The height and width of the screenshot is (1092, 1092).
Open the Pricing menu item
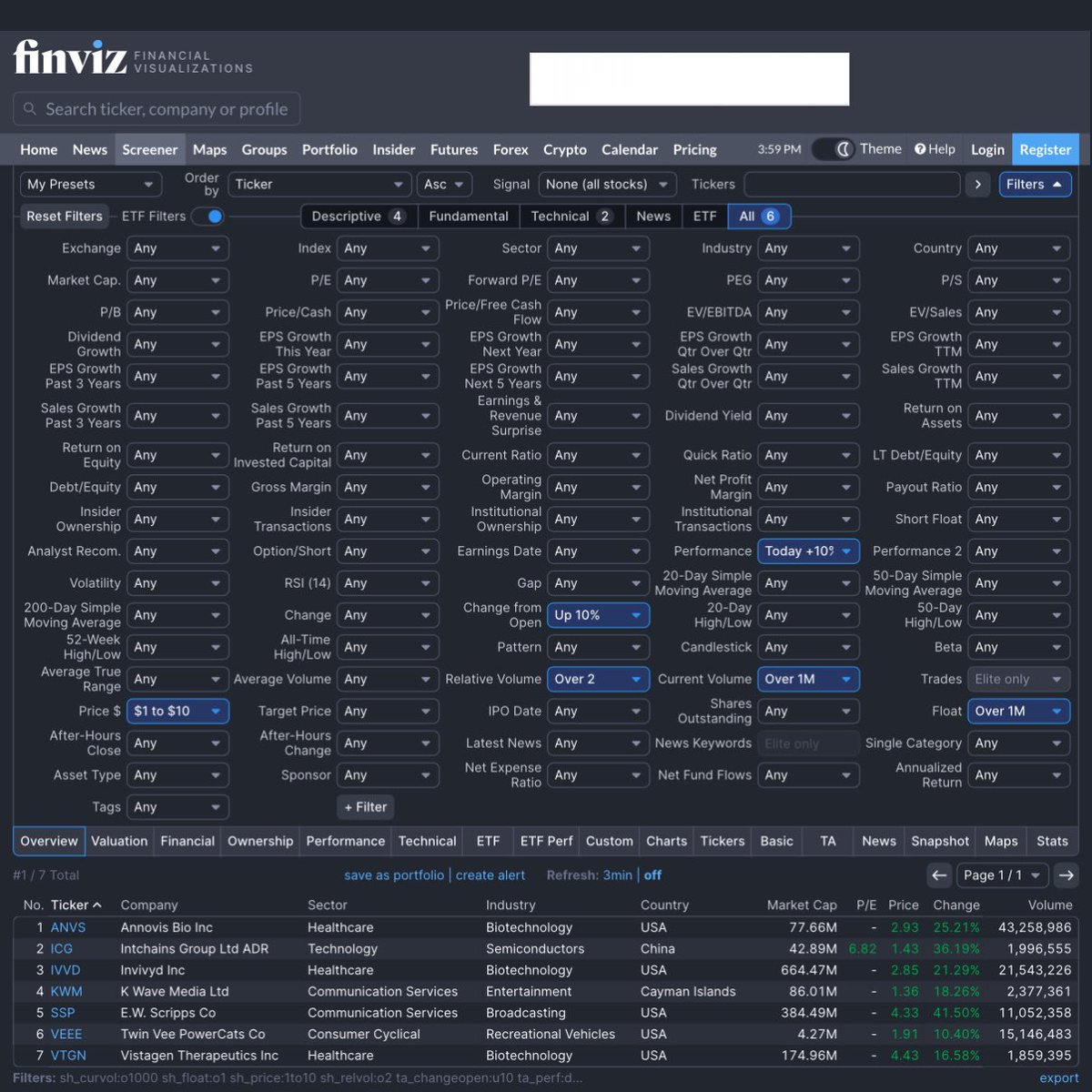(695, 149)
